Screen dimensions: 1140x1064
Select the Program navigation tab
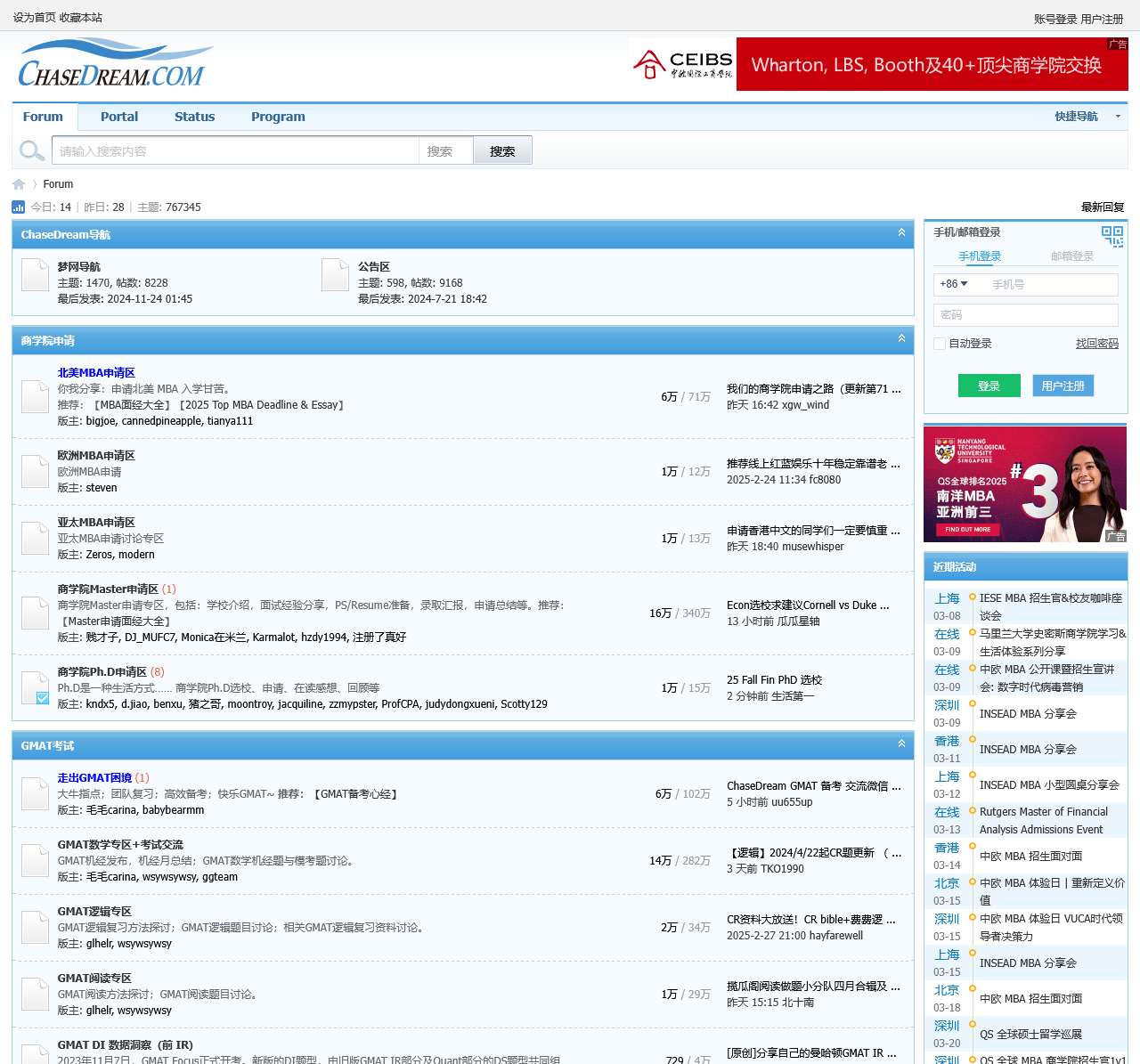(x=278, y=117)
